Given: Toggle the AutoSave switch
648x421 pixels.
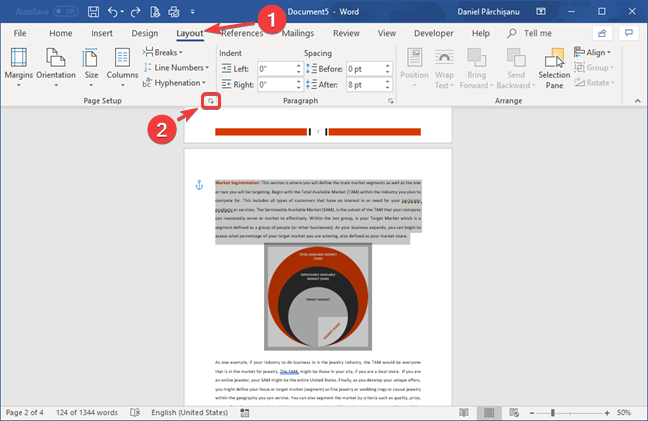Looking at the screenshot, I should coord(66,12).
